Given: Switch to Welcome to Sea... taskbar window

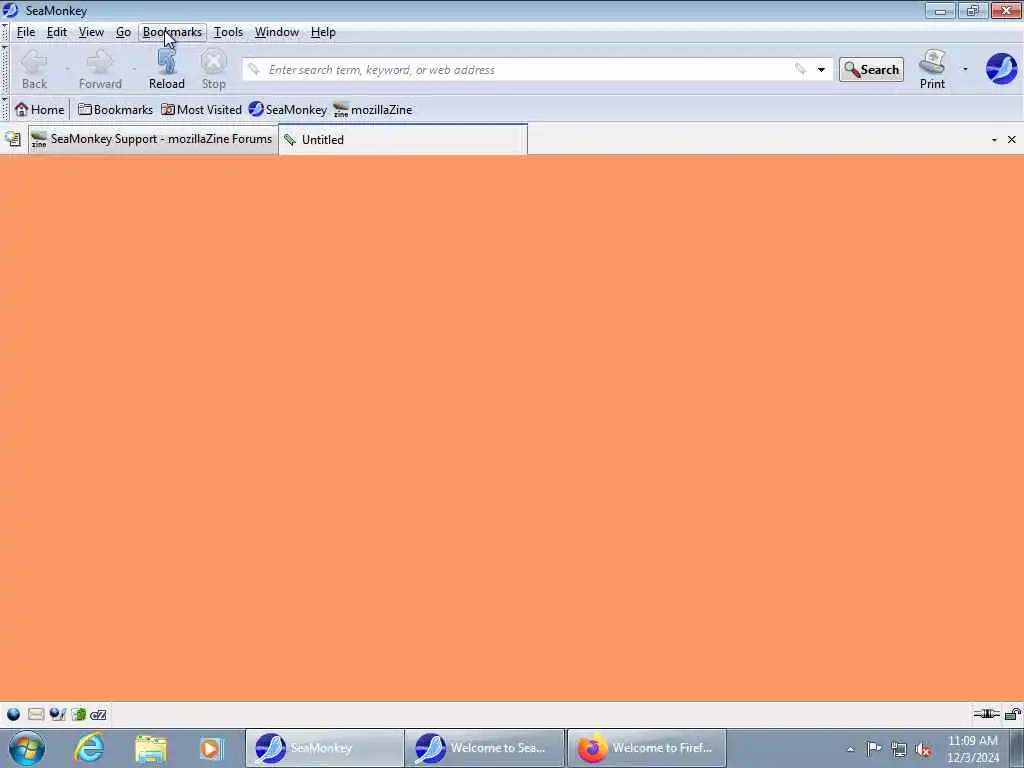Looking at the screenshot, I should (484, 748).
